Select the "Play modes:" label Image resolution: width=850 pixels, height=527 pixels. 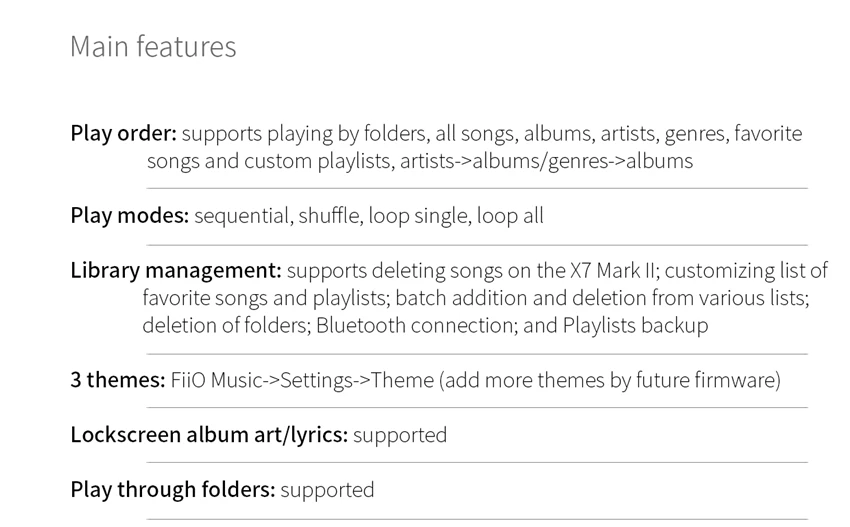[x=129, y=216]
